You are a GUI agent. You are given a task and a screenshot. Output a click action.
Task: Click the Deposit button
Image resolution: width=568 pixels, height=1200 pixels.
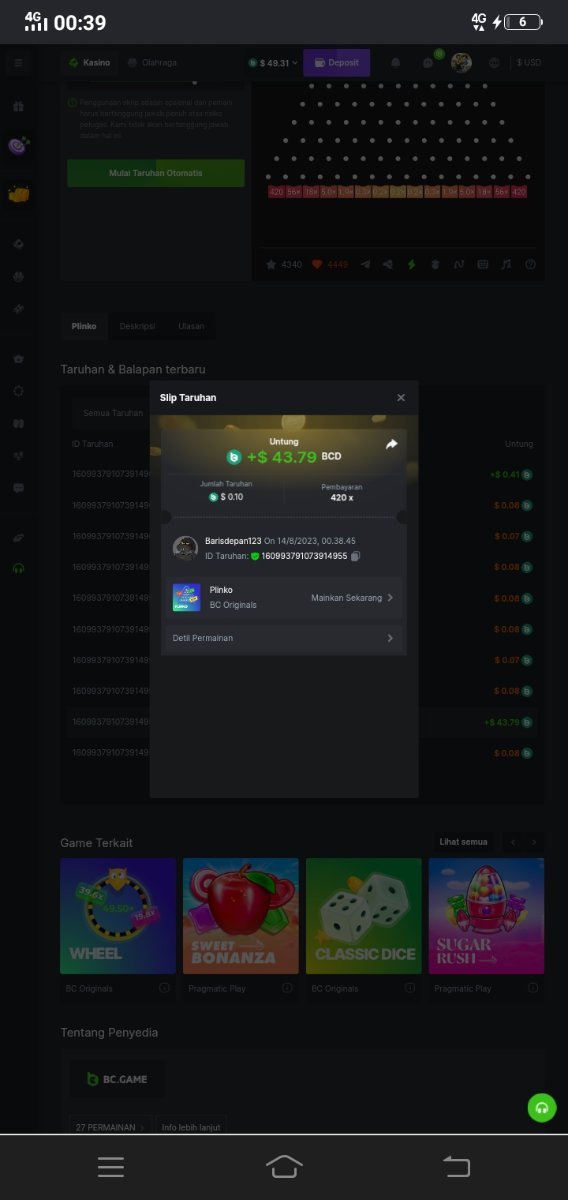click(x=336, y=63)
